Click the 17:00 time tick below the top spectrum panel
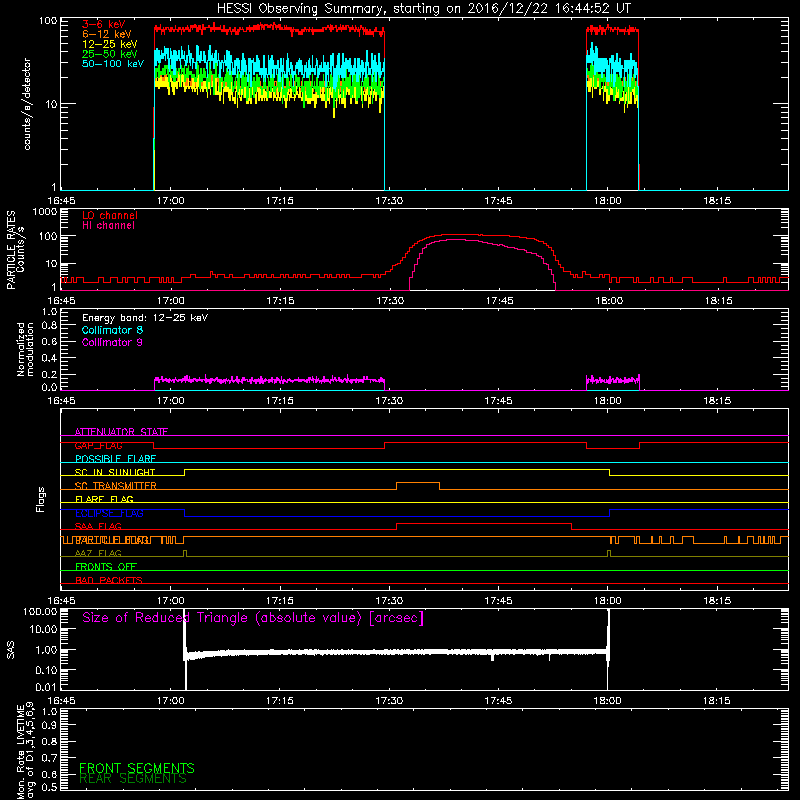Image resolution: width=800 pixels, height=800 pixels. tap(170, 201)
